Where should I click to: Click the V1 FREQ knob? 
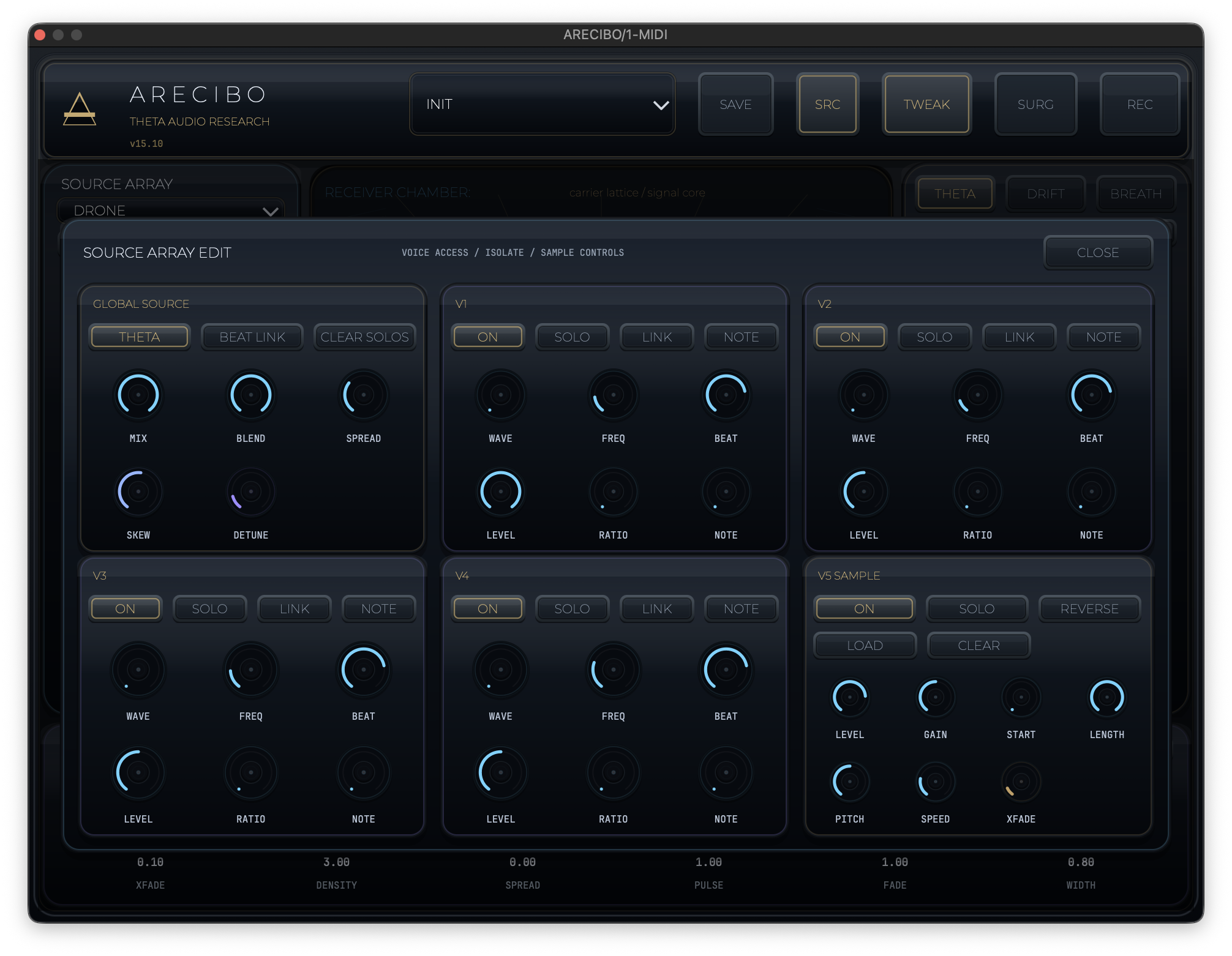pos(614,395)
